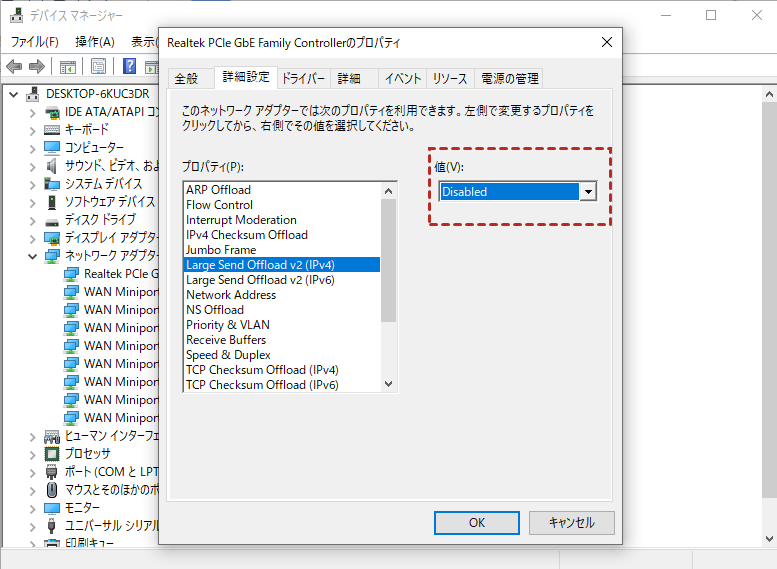Select TCP Checksum Offload (IPv4) property
Screen dimensions: 777x569
[x=281, y=370]
